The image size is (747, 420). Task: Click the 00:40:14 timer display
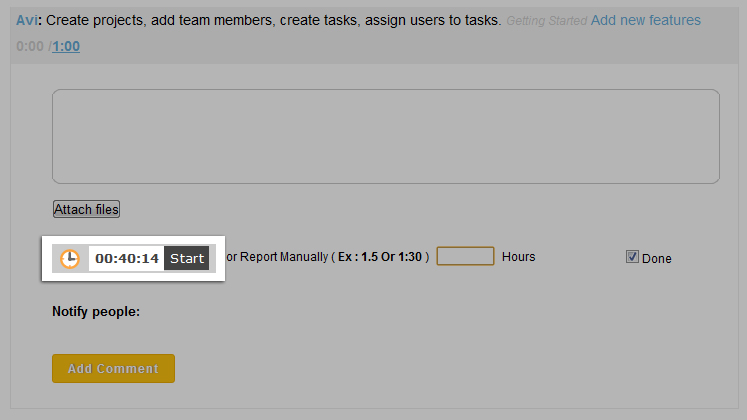[127, 258]
